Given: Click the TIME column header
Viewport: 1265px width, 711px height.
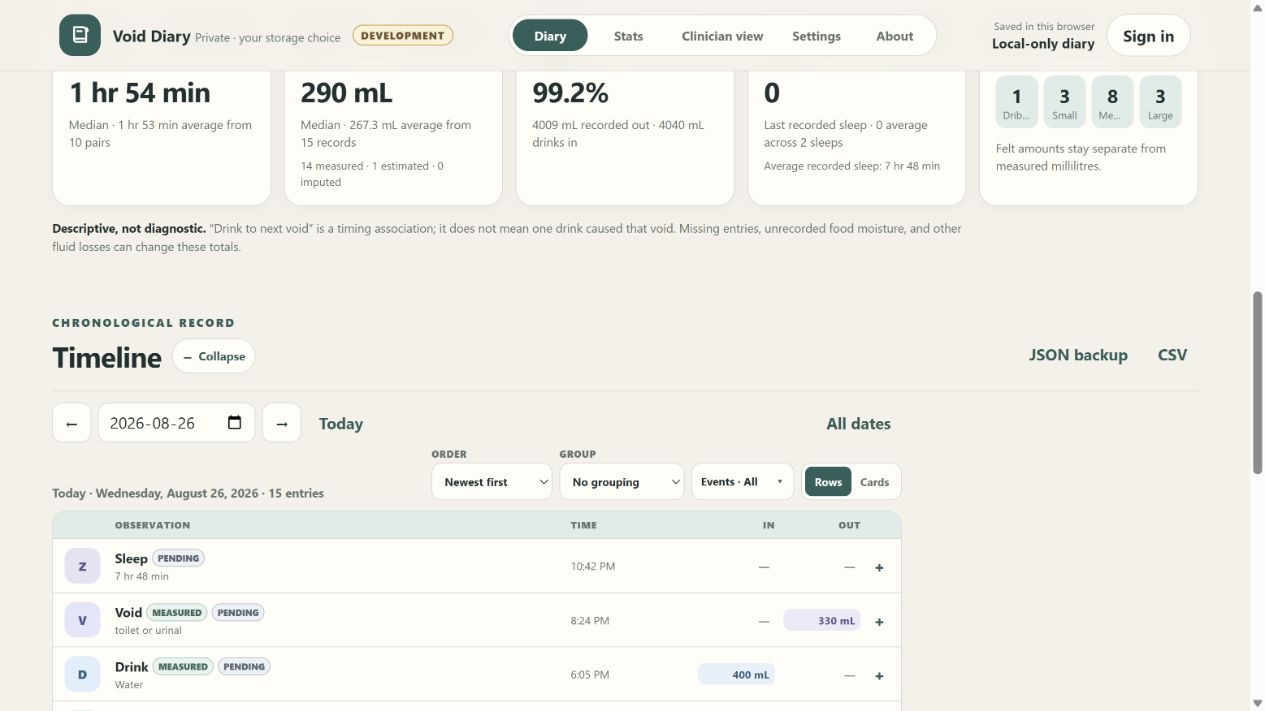Looking at the screenshot, I should (x=584, y=525).
